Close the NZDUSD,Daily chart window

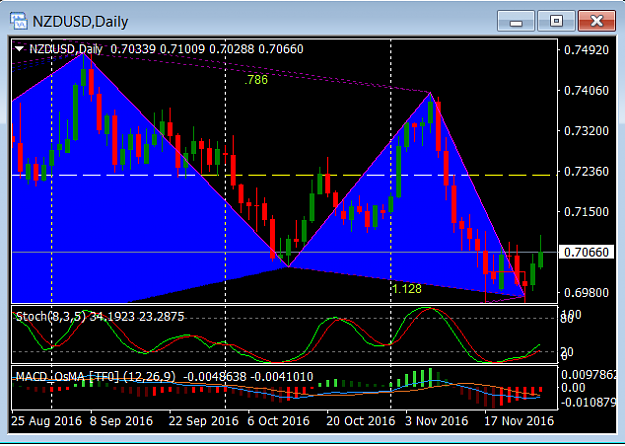(596, 21)
